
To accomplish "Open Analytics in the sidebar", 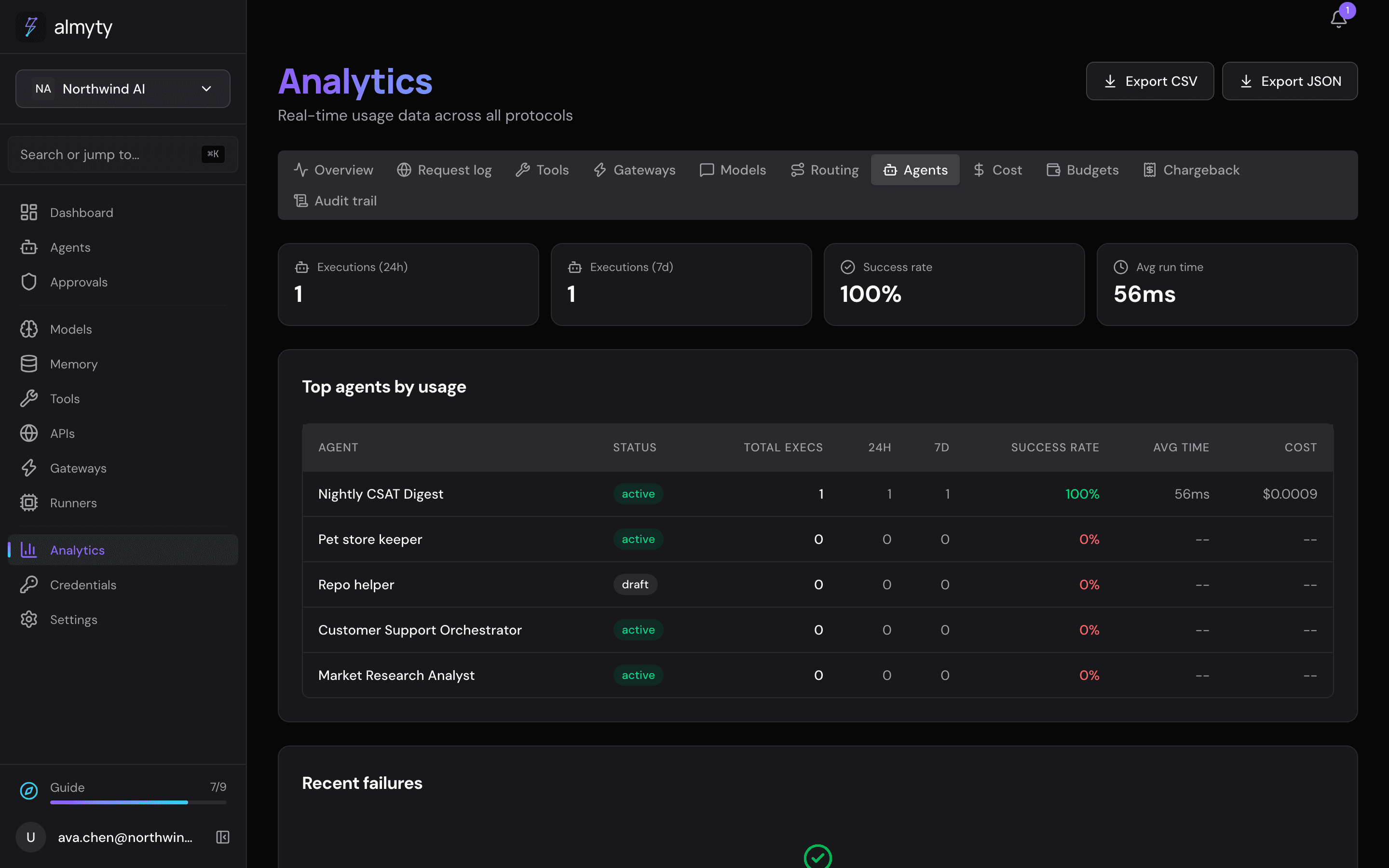I will [123, 550].
